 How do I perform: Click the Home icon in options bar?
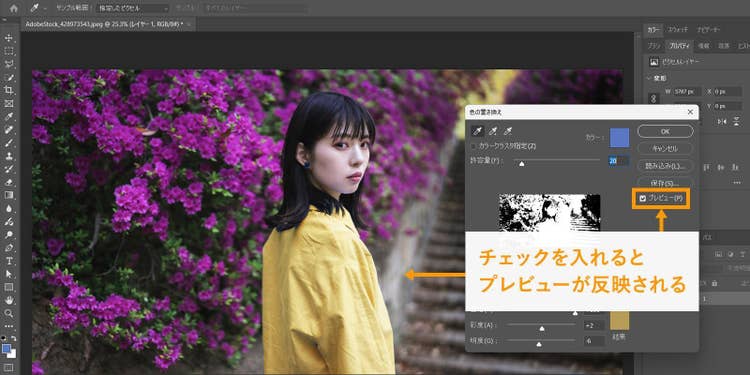click(14, 8)
